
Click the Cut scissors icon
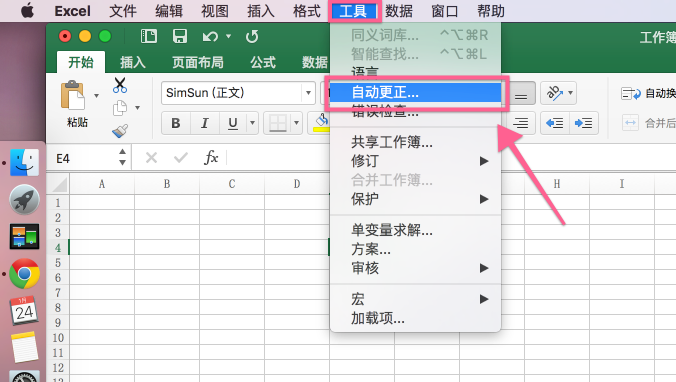pos(120,85)
